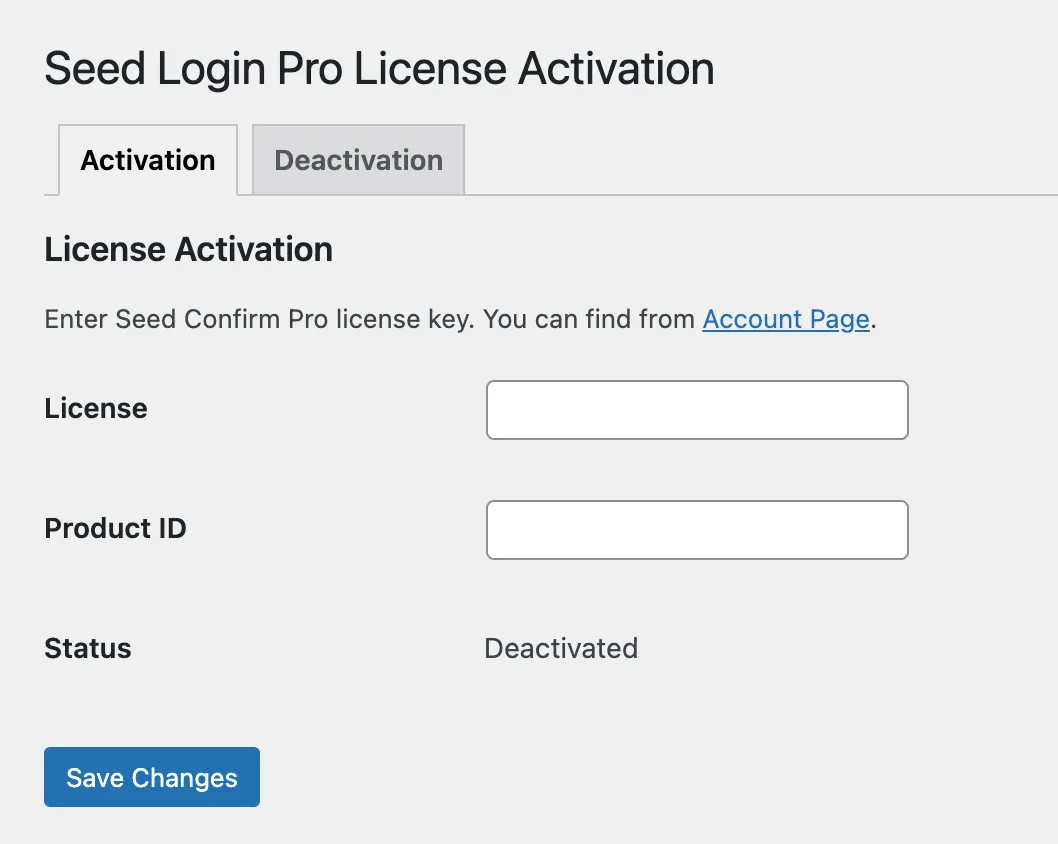Click the Status row label
The width and height of the screenshot is (1058, 844).
[x=88, y=648]
